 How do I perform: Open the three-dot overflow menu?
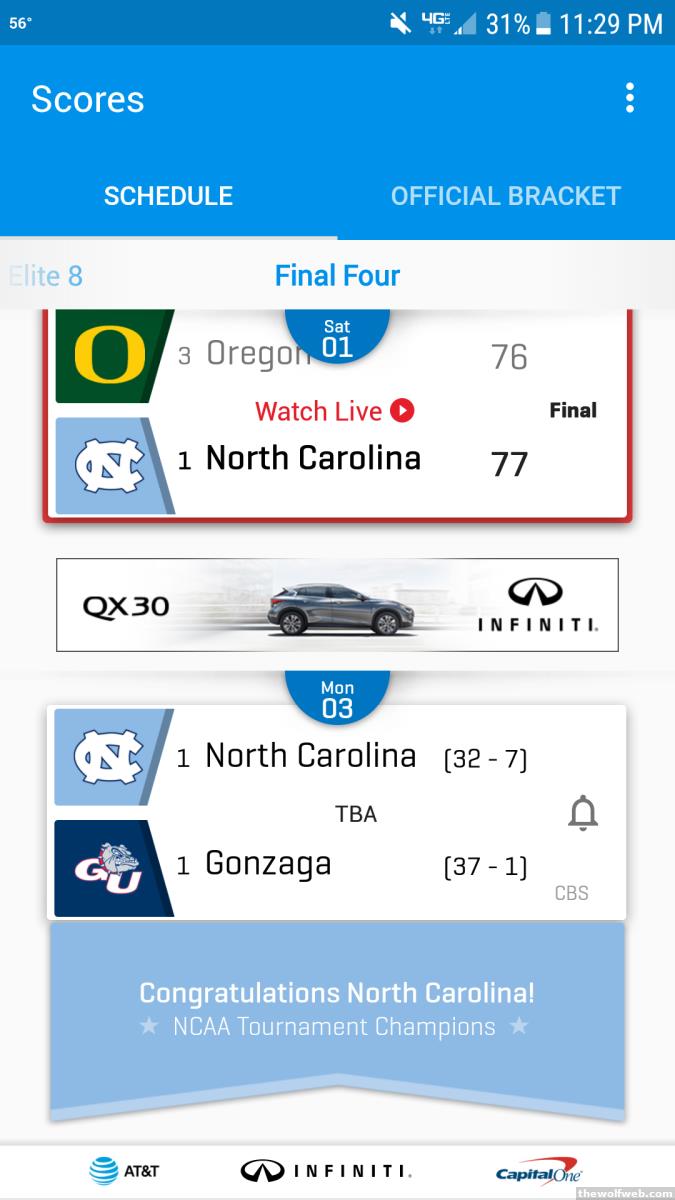click(629, 98)
